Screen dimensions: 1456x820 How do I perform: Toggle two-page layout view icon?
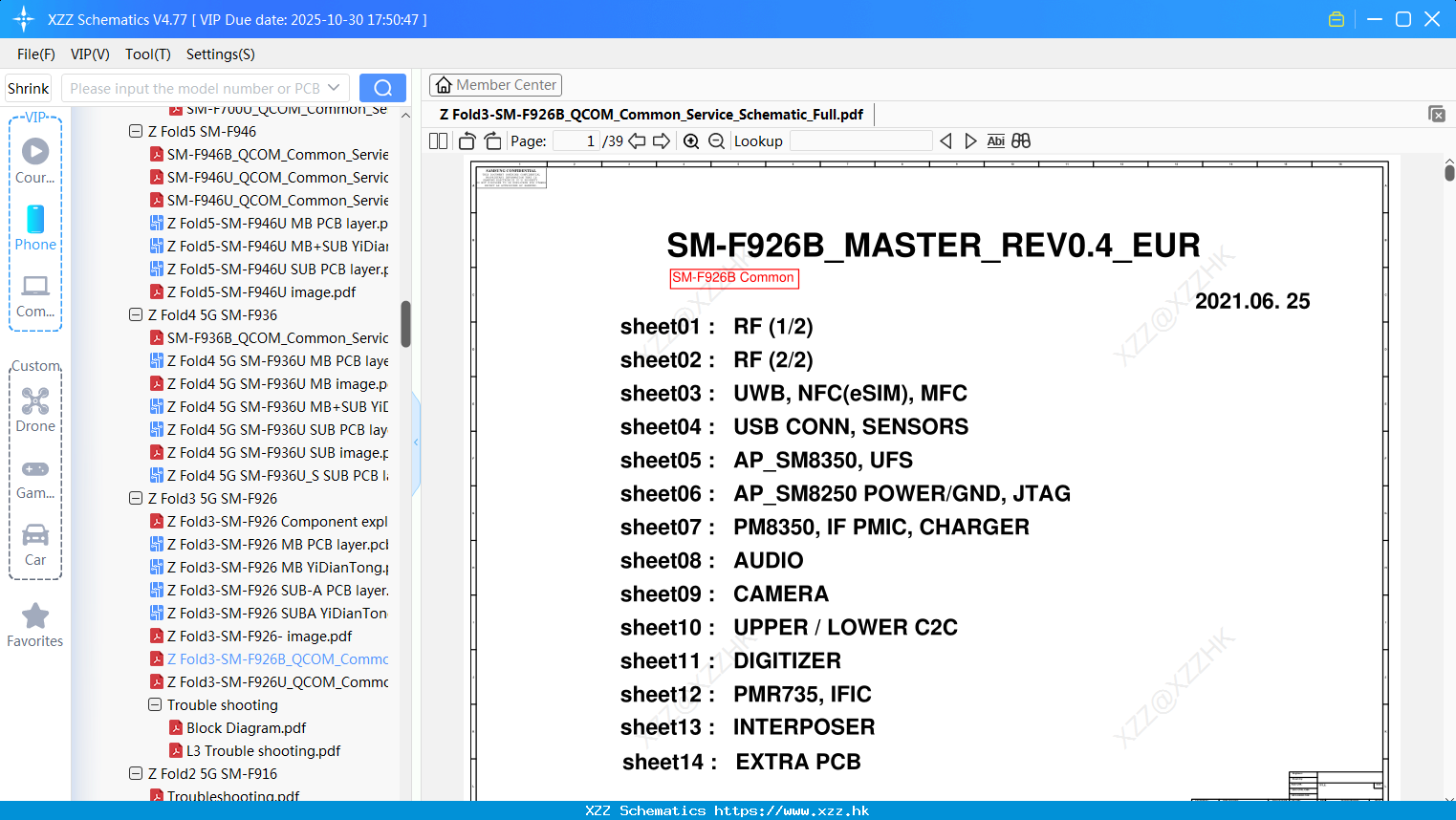(438, 140)
